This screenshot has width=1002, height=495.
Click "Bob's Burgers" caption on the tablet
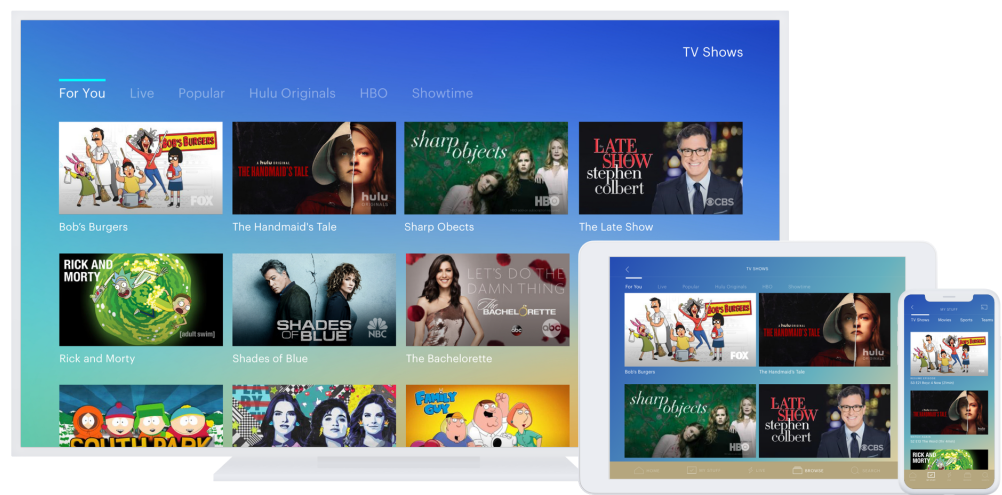[x=640, y=372]
